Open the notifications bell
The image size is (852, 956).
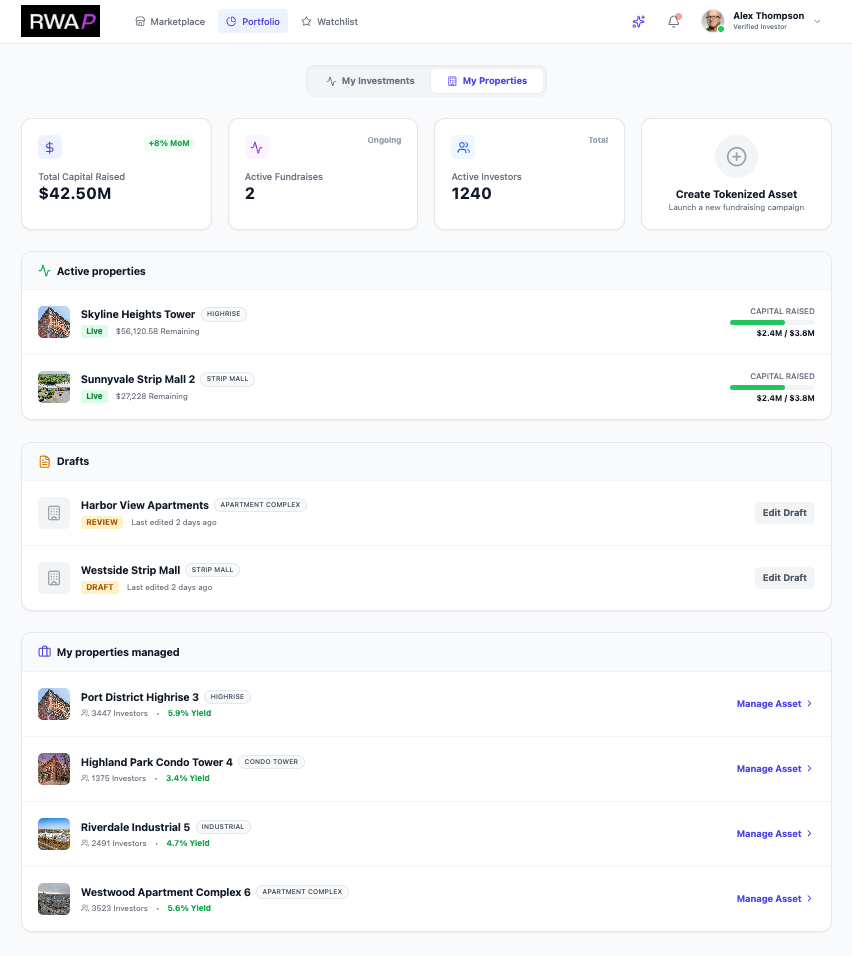673,21
